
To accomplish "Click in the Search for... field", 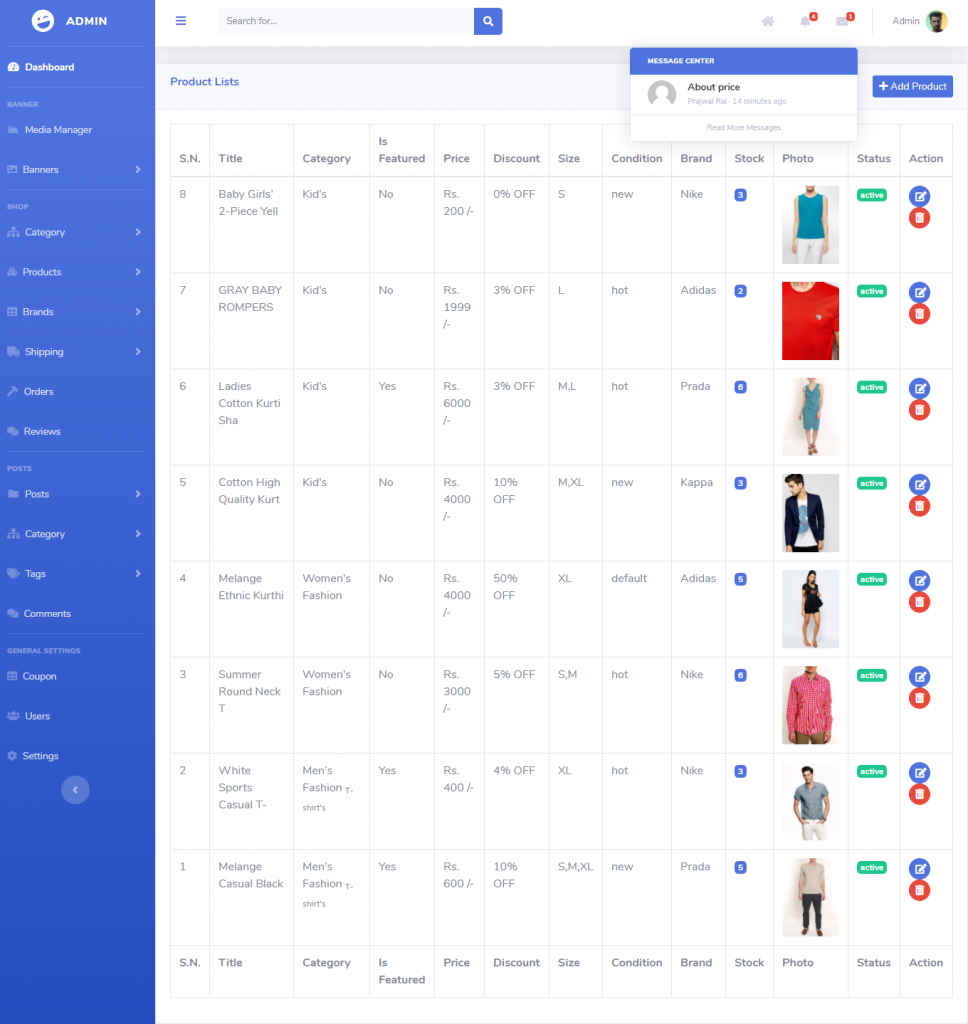I will pyautogui.click(x=346, y=21).
